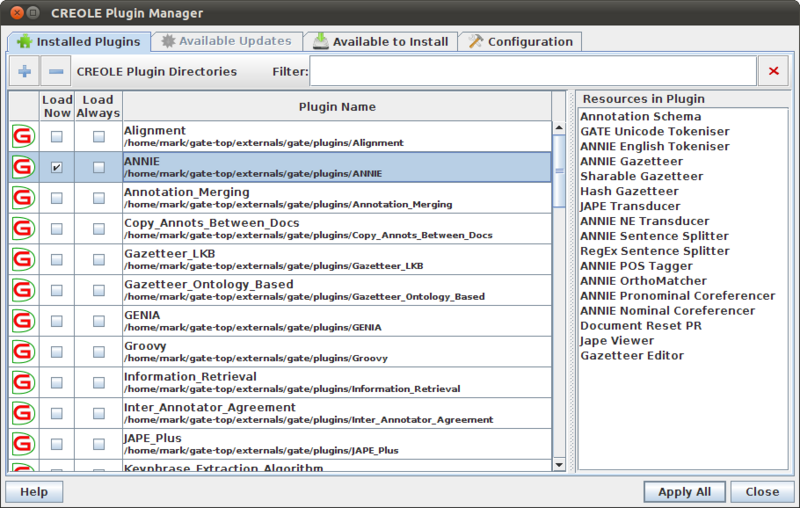Select Sharable Gazetteer resource
Screen dimensions: 800x508
point(641,176)
